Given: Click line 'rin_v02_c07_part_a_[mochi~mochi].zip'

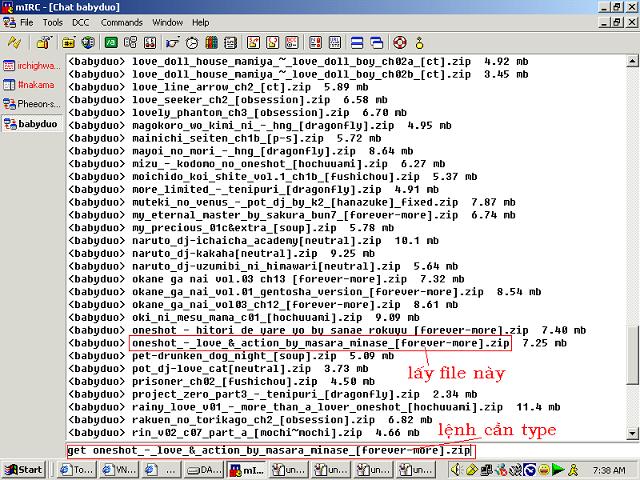Looking at the screenshot, I should point(247,432).
